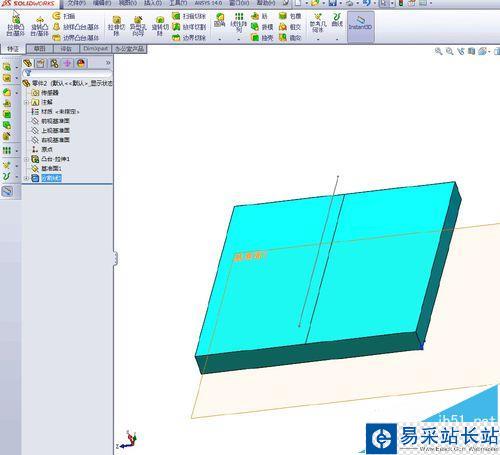The height and width of the screenshot is (455, 500).
Task: Open the PropertyManager tab
Action: (41, 63)
